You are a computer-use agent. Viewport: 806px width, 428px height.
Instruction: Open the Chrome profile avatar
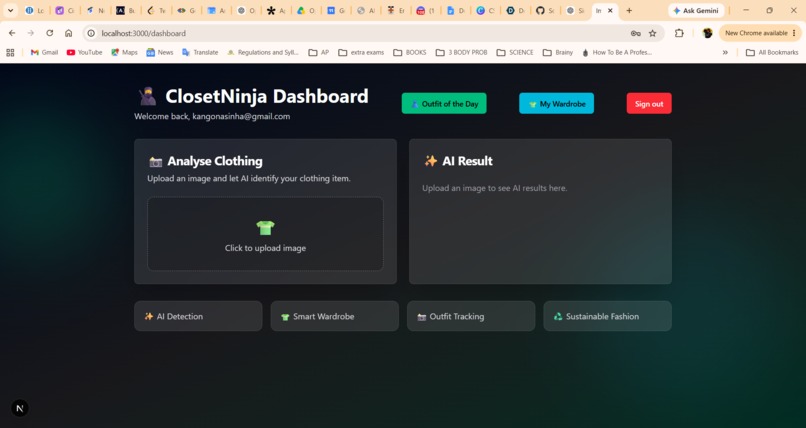tap(707, 33)
